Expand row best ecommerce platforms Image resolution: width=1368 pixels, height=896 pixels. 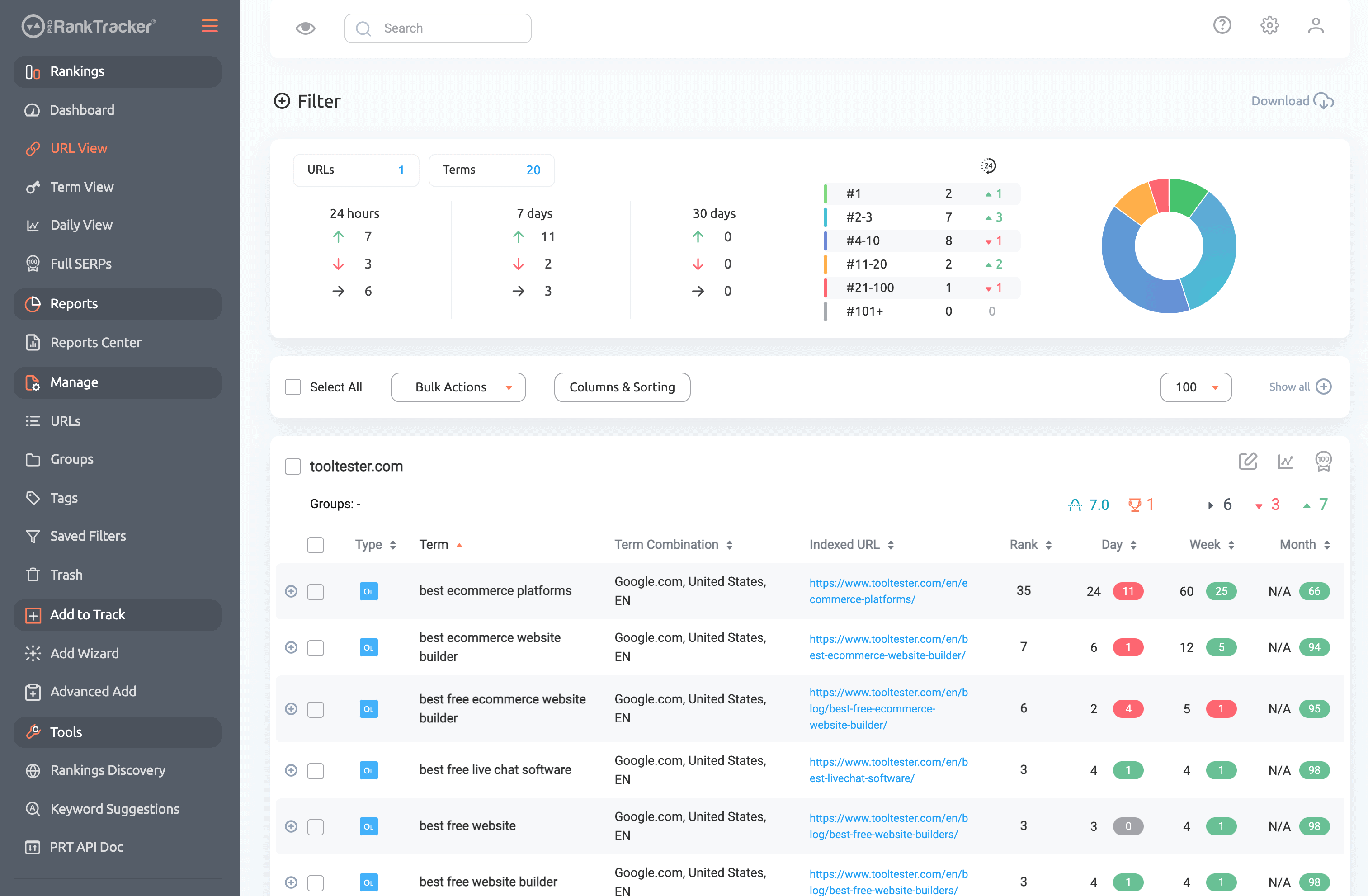coord(292,591)
